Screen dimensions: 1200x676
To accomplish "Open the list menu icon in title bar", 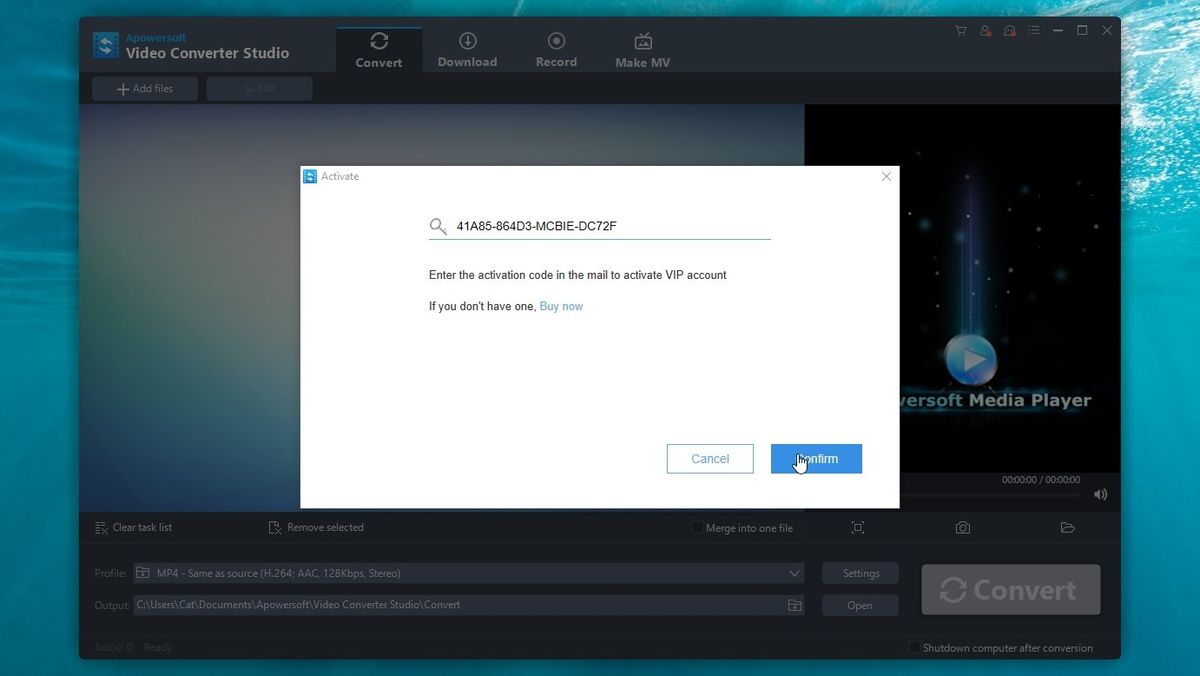I will point(1034,31).
